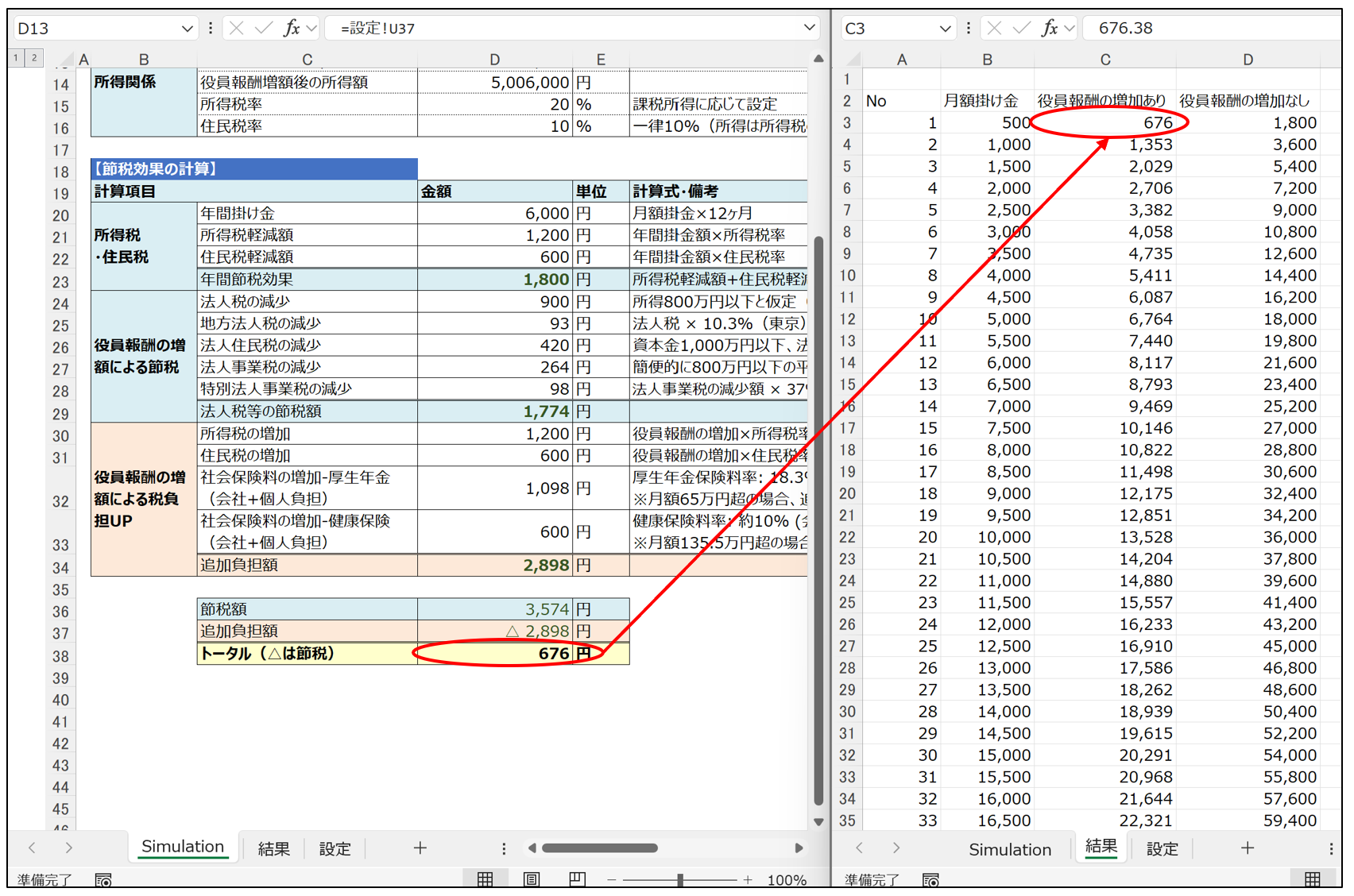Click the Select All corner triangle in right window
The width and height of the screenshot is (1354, 896).
(853, 60)
